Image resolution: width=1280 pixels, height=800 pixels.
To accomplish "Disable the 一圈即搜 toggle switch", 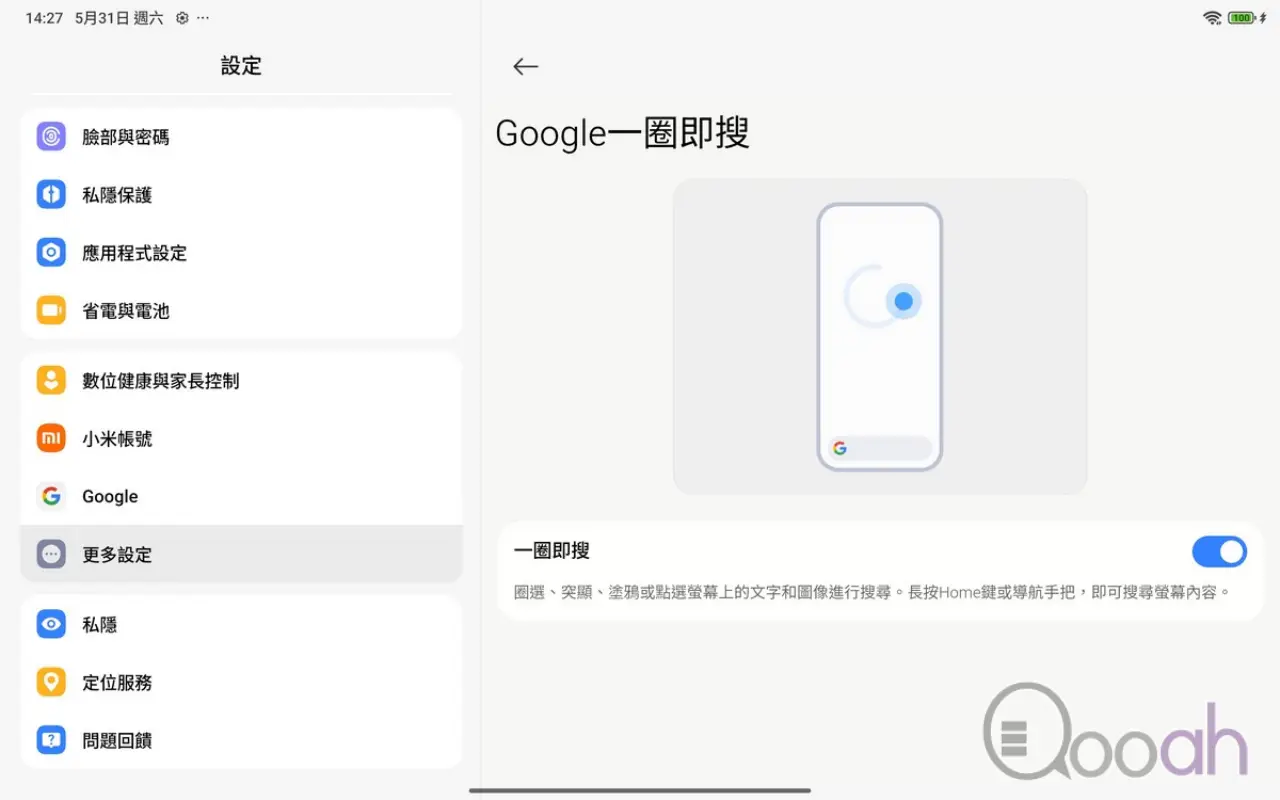I will pyautogui.click(x=1219, y=551).
